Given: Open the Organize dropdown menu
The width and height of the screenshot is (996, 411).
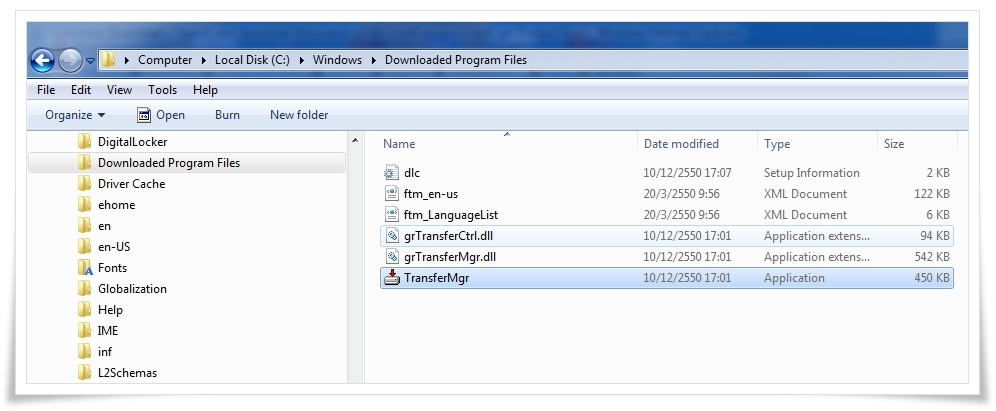Looking at the screenshot, I should (75, 115).
